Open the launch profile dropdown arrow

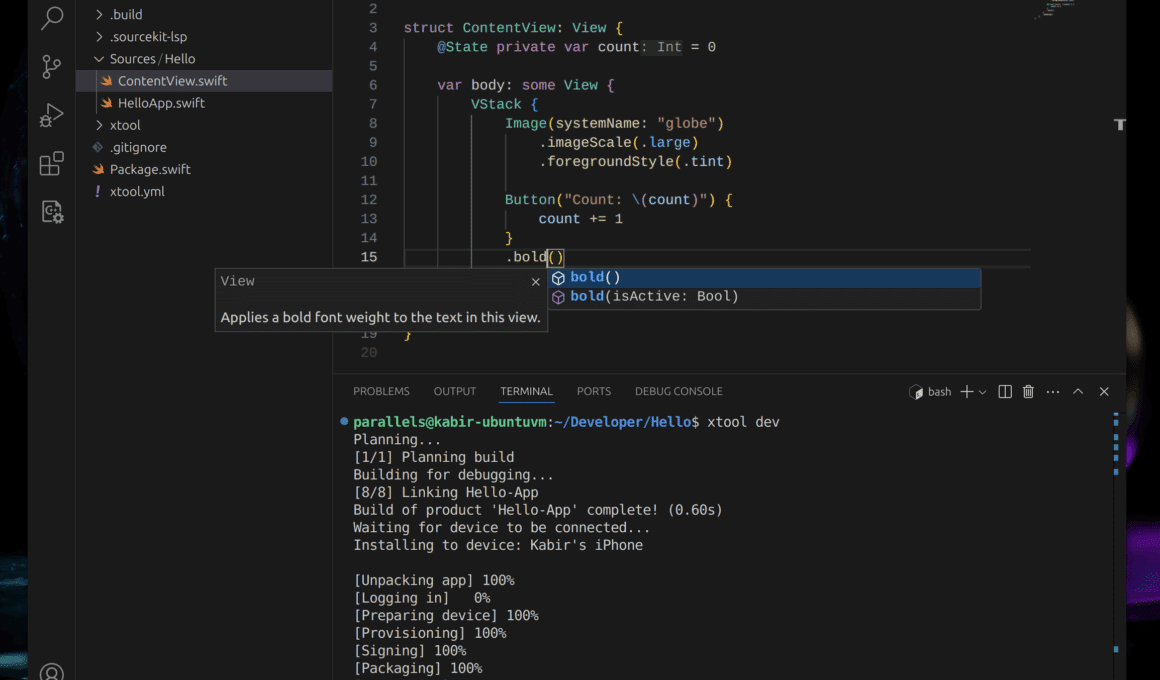click(x=982, y=392)
